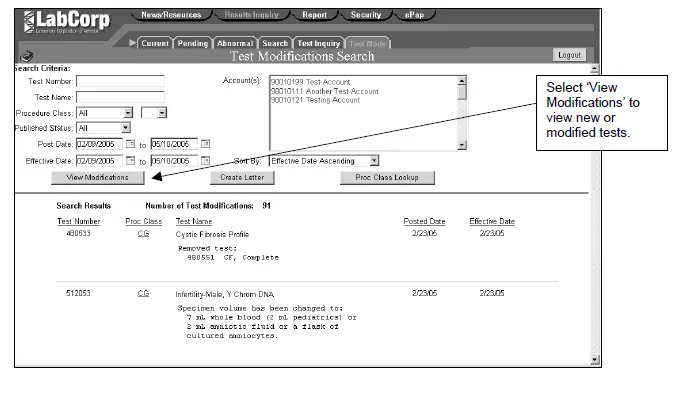The width and height of the screenshot is (700, 402).
Task: Sort results by Posted Date column
Action: [x=424, y=221]
